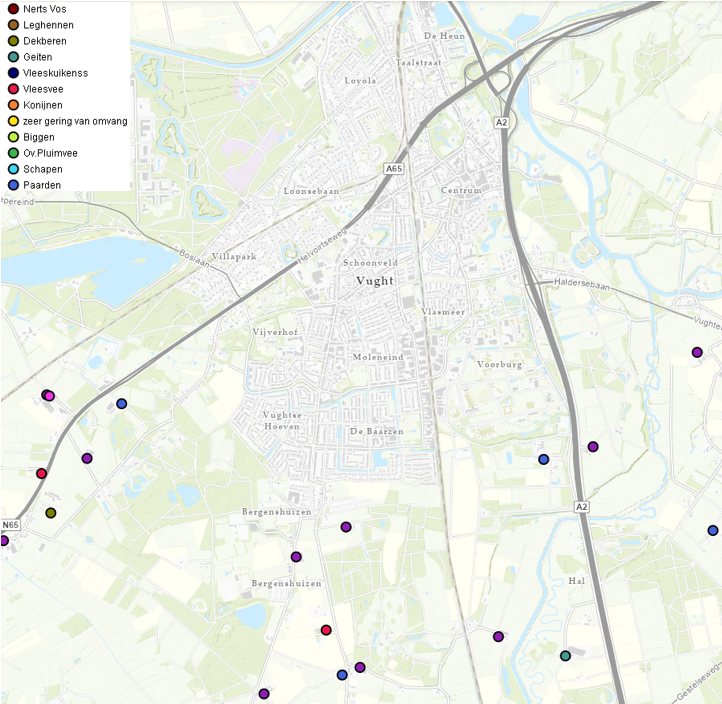722x704 pixels.
Task: Click the purple marker just east of the A2 near Voorburg
Action: pyautogui.click(x=593, y=446)
